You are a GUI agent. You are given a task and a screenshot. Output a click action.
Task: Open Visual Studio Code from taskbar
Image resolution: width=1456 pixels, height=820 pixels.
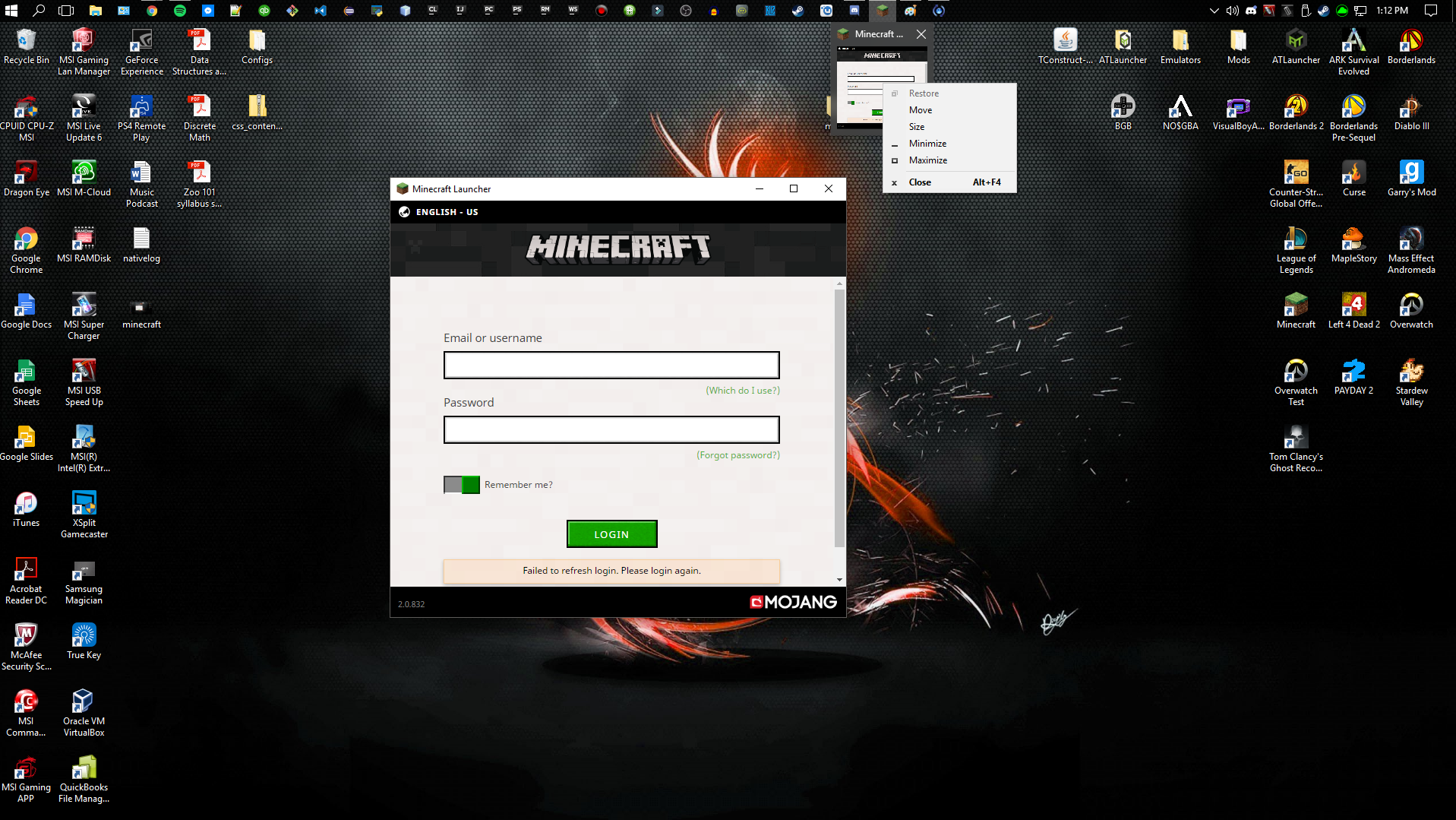[x=321, y=11]
